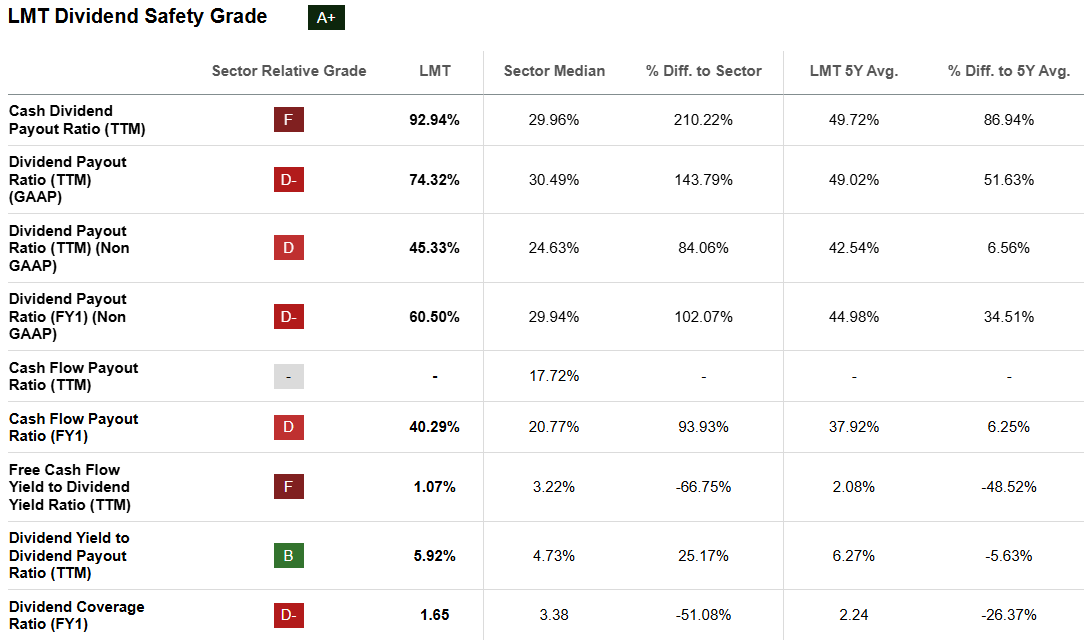The height and width of the screenshot is (640, 1090).
Task: Open the Cash Dividend Payout Ratio (TTM) metric
Action: [x=61, y=120]
